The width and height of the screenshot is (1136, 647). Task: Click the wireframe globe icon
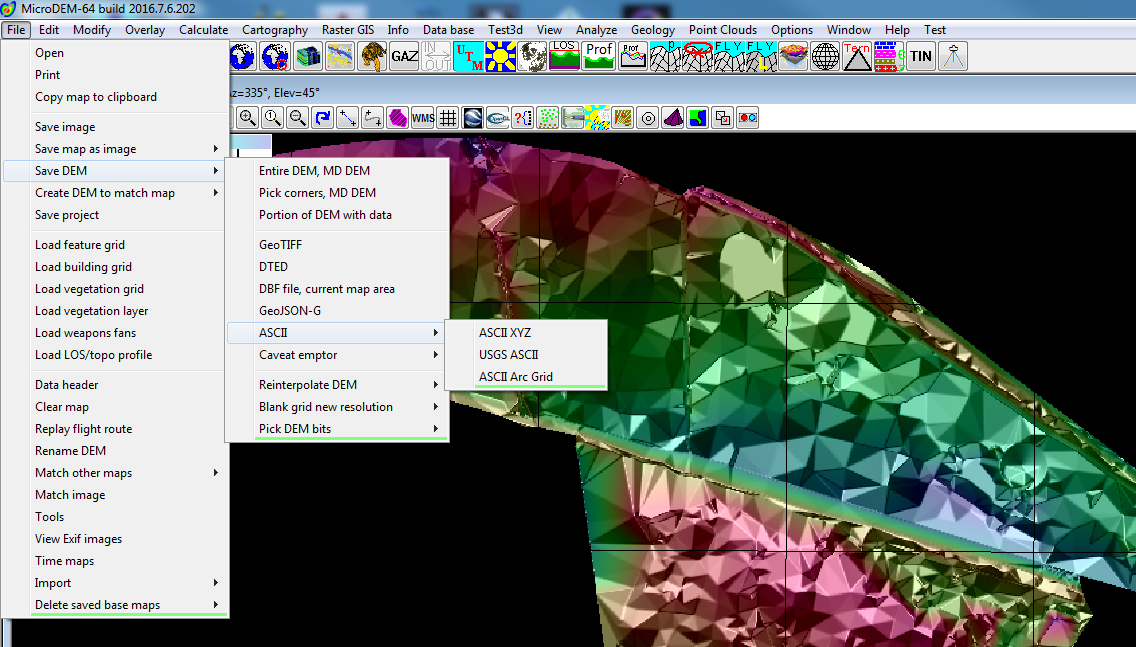[x=825, y=57]
